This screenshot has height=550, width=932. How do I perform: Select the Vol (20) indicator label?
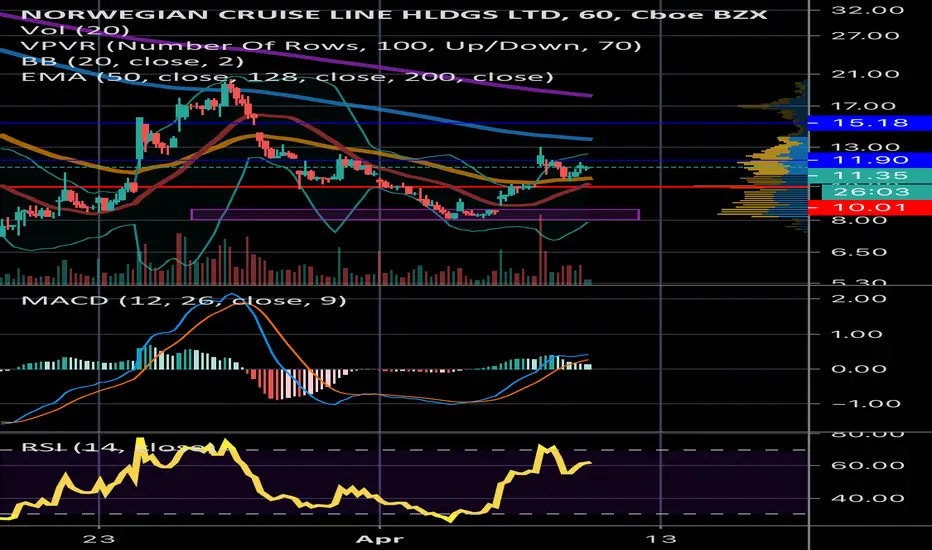[75, 30]
